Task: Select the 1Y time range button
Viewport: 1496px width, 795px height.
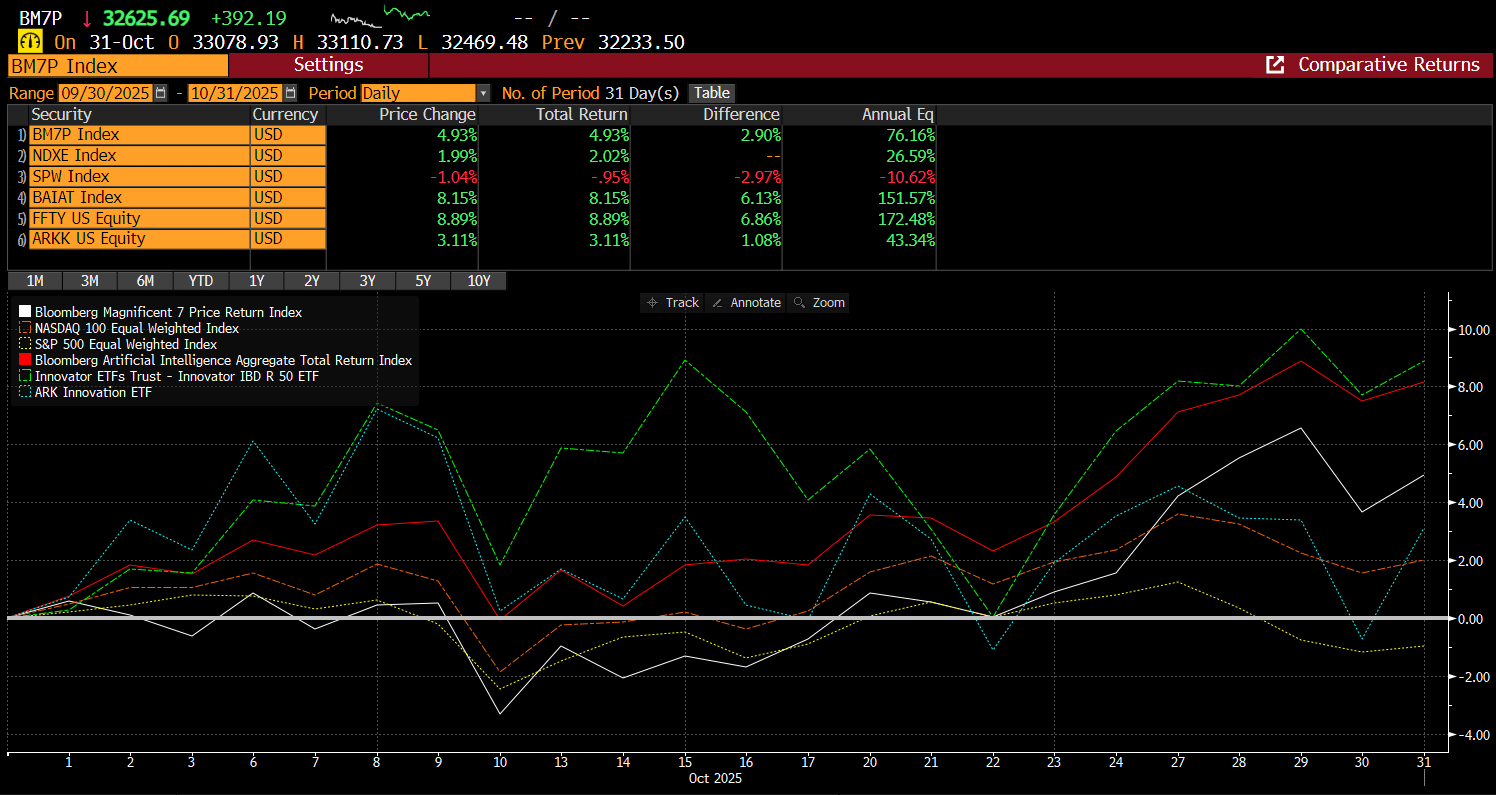Action: click(x=256, y=281)
